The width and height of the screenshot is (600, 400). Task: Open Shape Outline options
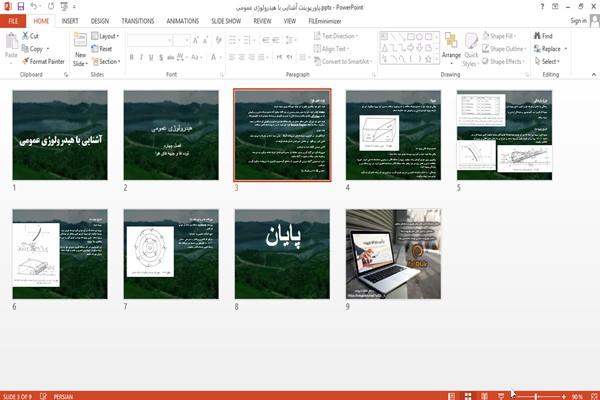(x=504, y=49)
